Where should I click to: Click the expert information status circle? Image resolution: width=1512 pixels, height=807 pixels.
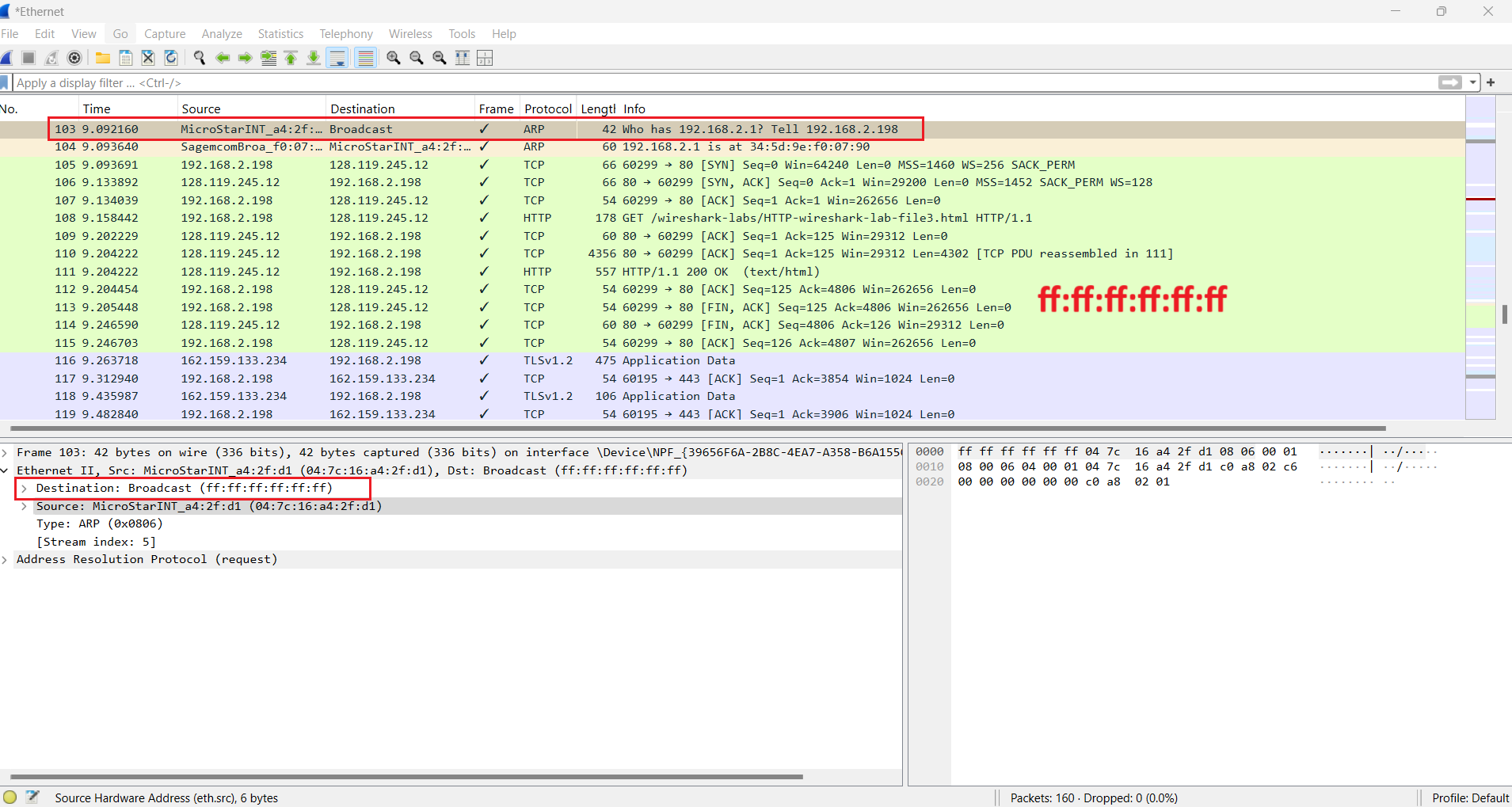[10, 797]
